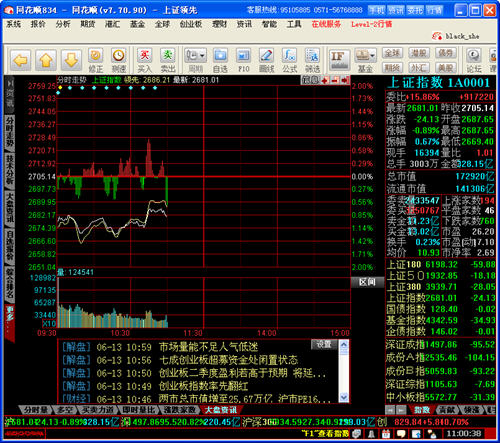Image resolution: width=500 pixels, height=443 pixels.
Task: Select the 自选报价 left sidebar tab
Action: point(9,246)
